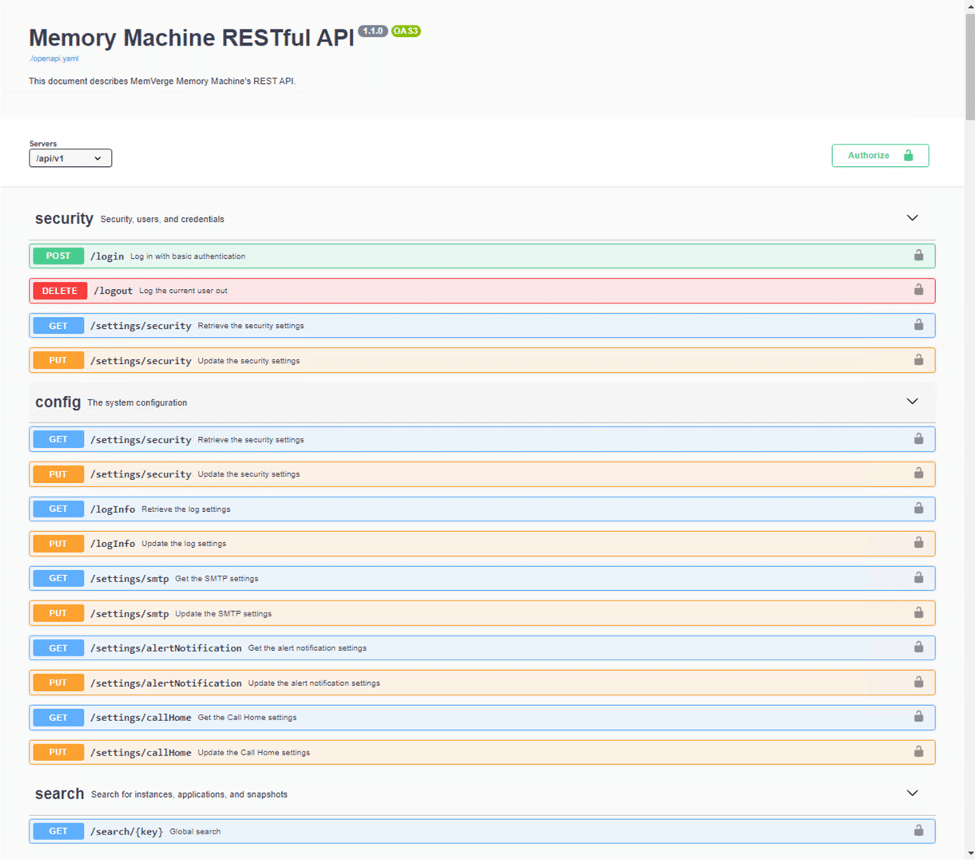977x860 pixels.
Task: Collapse the search section using its chevron
Action: [x=912, y=793]
